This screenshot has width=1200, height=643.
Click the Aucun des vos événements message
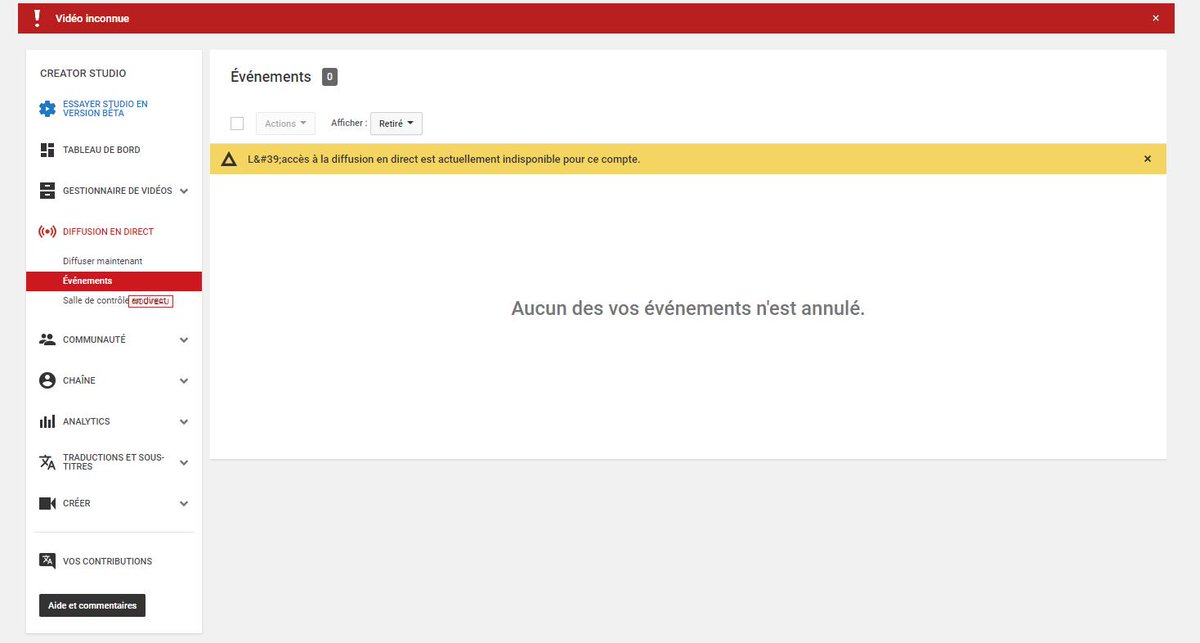coord(688,308)
